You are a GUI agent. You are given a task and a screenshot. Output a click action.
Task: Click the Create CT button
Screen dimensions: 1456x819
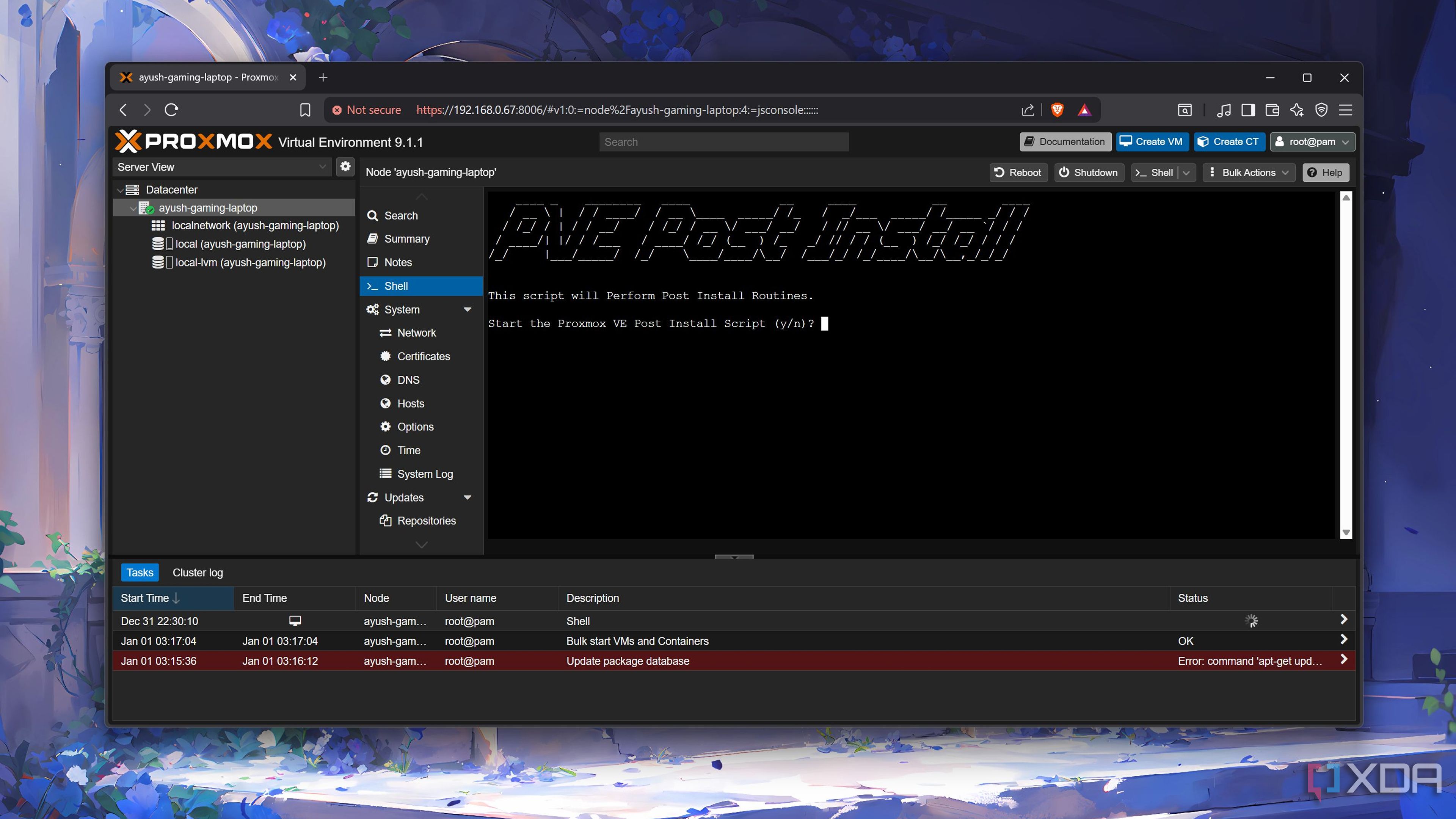[1229, 141]
